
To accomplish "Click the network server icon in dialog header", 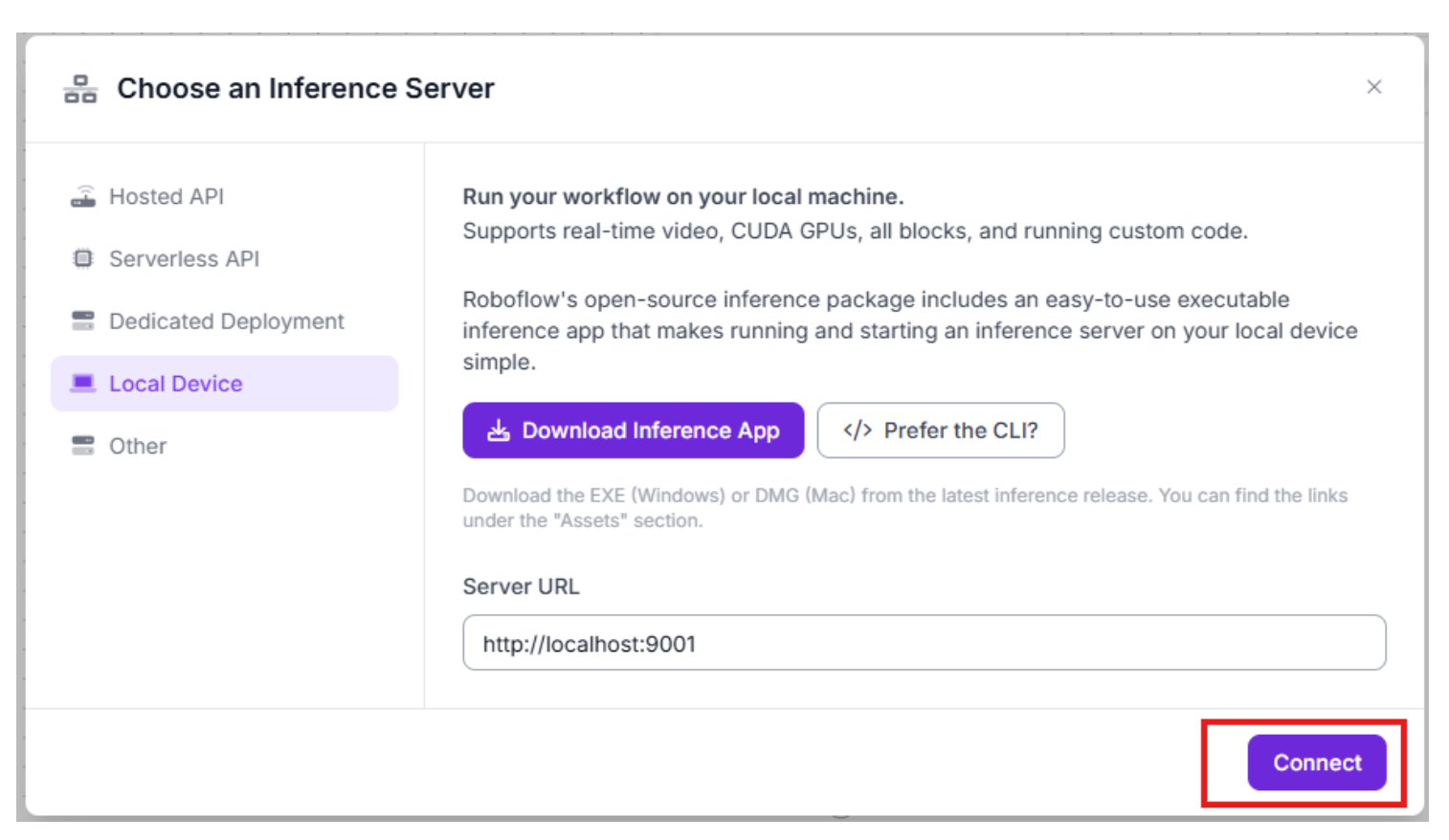I will point(80,89).
